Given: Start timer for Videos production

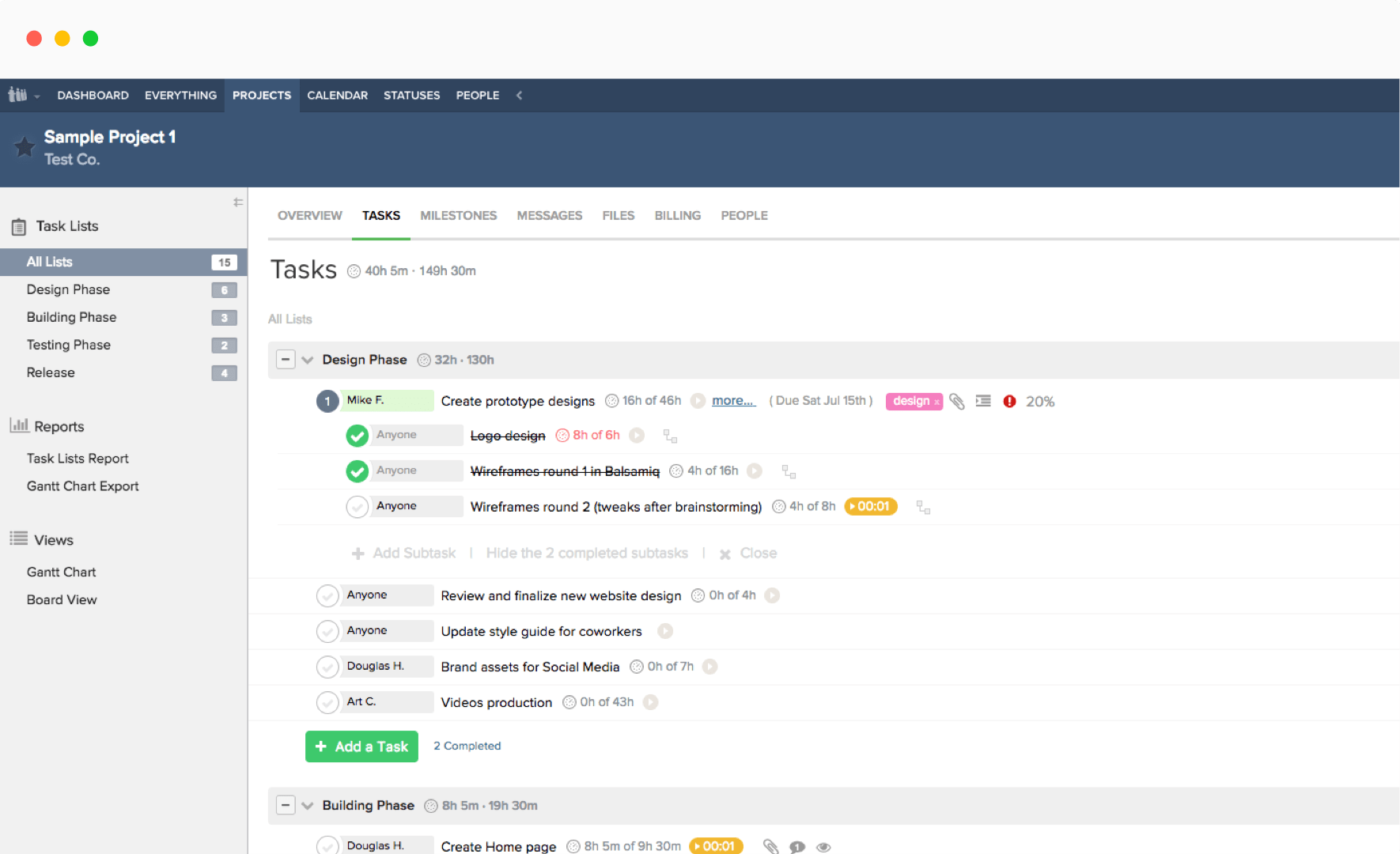Looking at the screenshot, I should click(650, 702).
